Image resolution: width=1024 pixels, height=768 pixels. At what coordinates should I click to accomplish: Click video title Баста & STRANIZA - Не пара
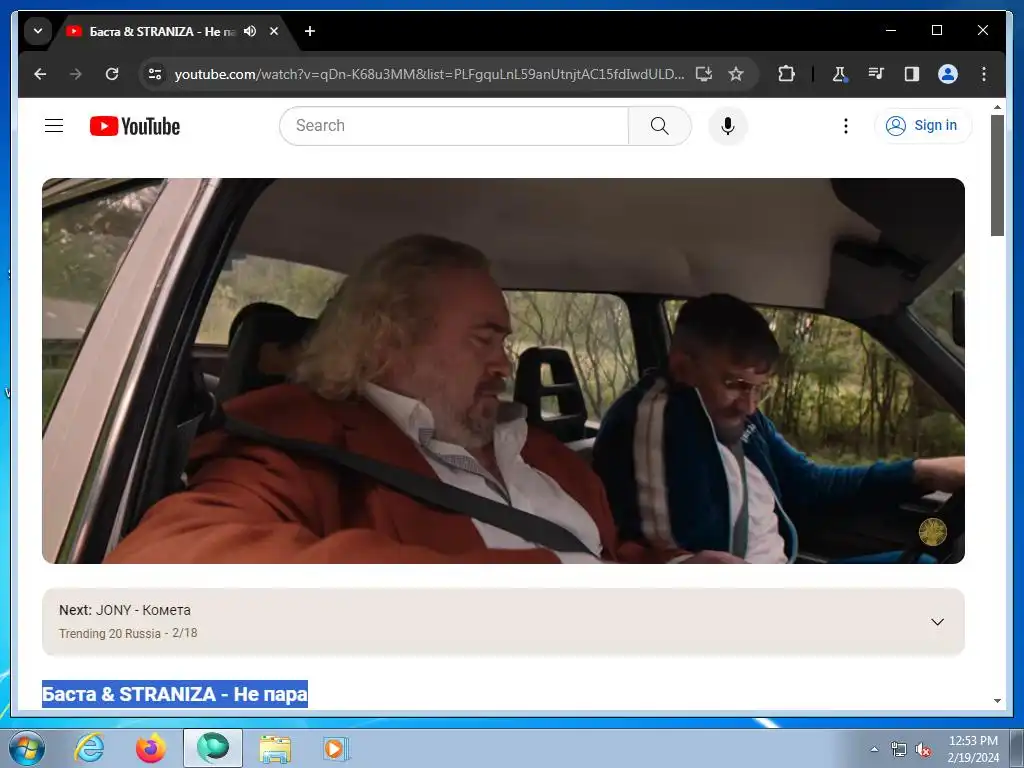(x=174, y=694)
